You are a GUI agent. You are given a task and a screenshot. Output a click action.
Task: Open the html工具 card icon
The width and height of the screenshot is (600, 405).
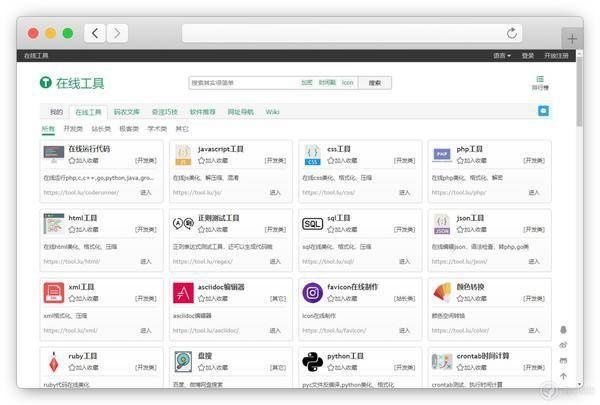pos(54,224)
